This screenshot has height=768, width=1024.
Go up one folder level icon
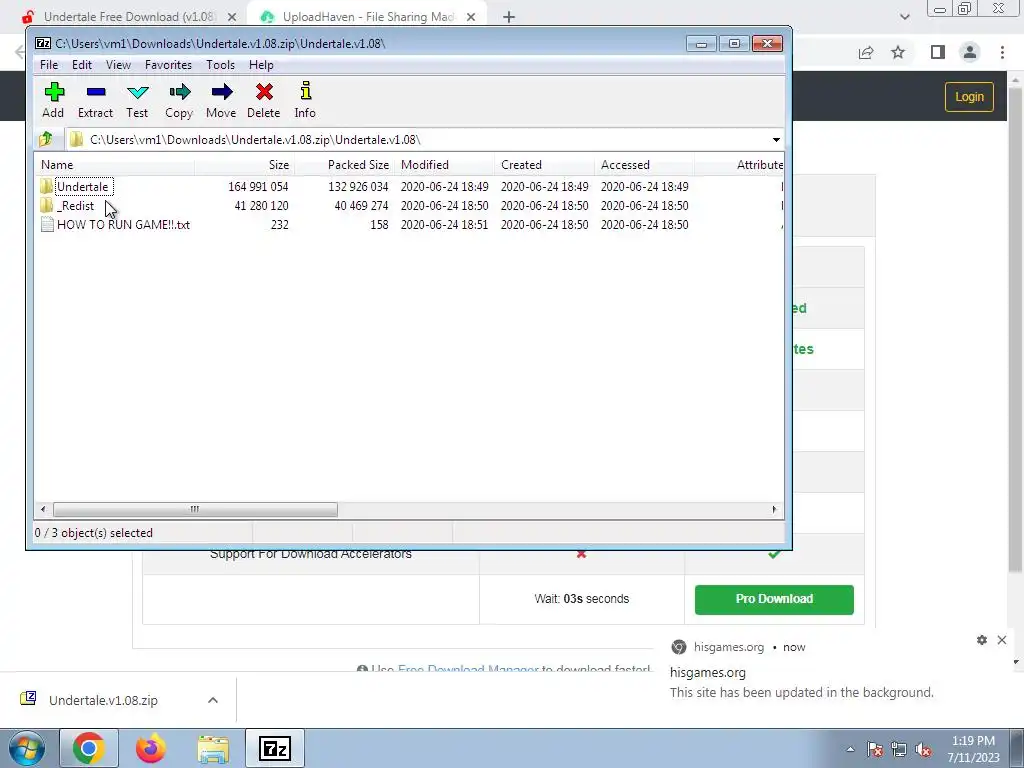46,139
